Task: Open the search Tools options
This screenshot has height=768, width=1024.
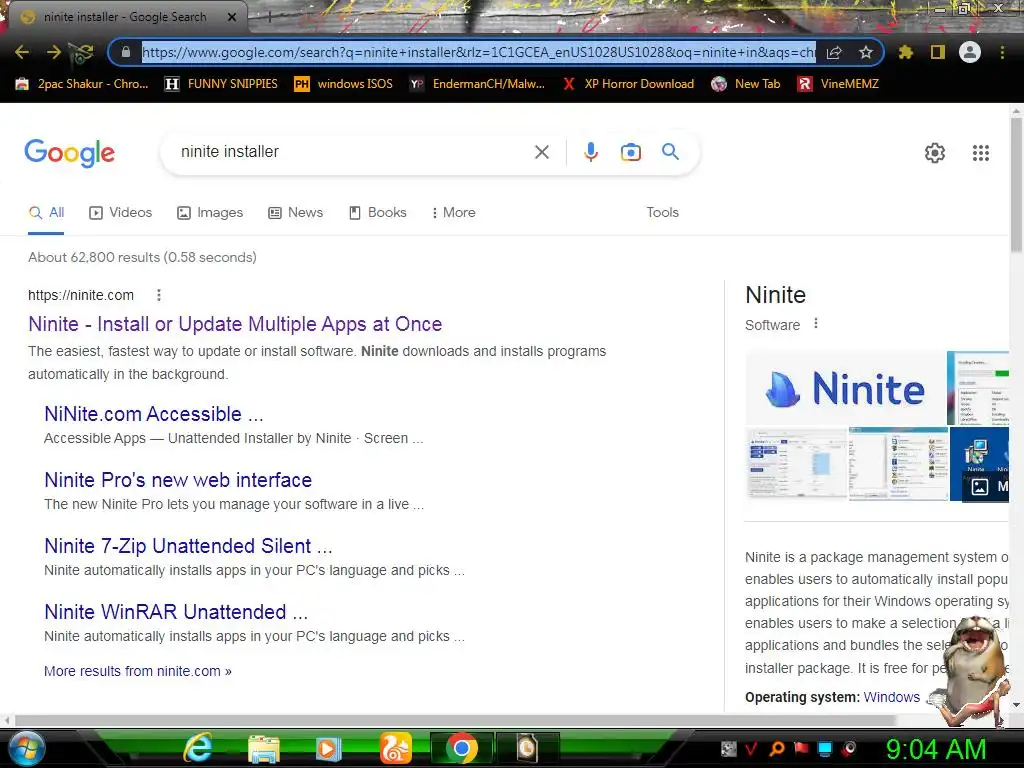Action: pos(662,212)
